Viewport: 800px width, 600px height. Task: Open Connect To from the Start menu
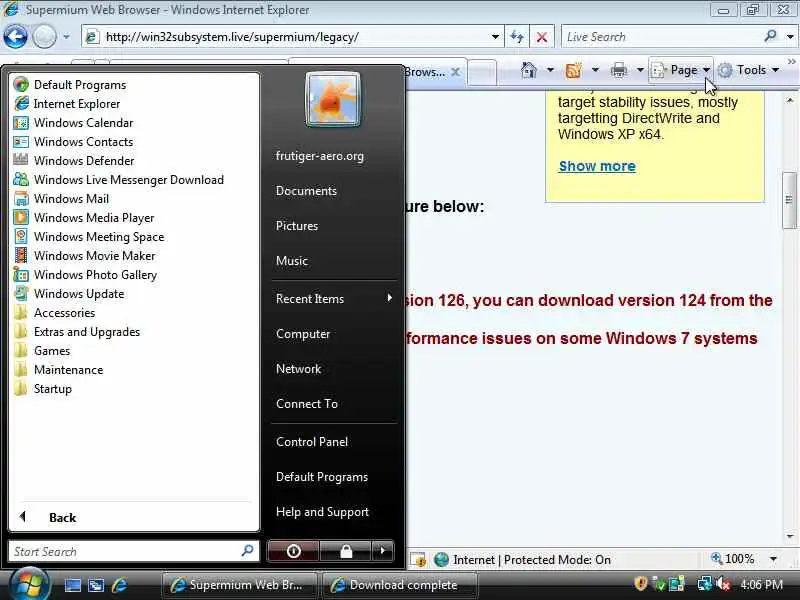tap(307, 404)
